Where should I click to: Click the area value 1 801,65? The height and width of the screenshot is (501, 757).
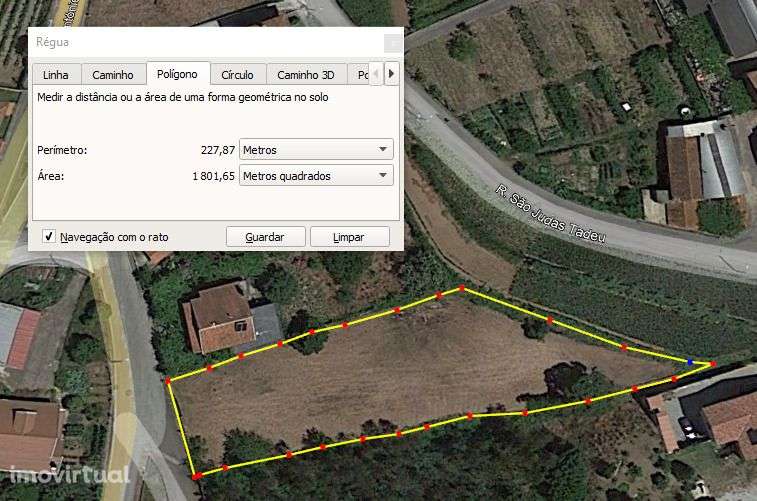pyautogui.click(x=213, y=176)
